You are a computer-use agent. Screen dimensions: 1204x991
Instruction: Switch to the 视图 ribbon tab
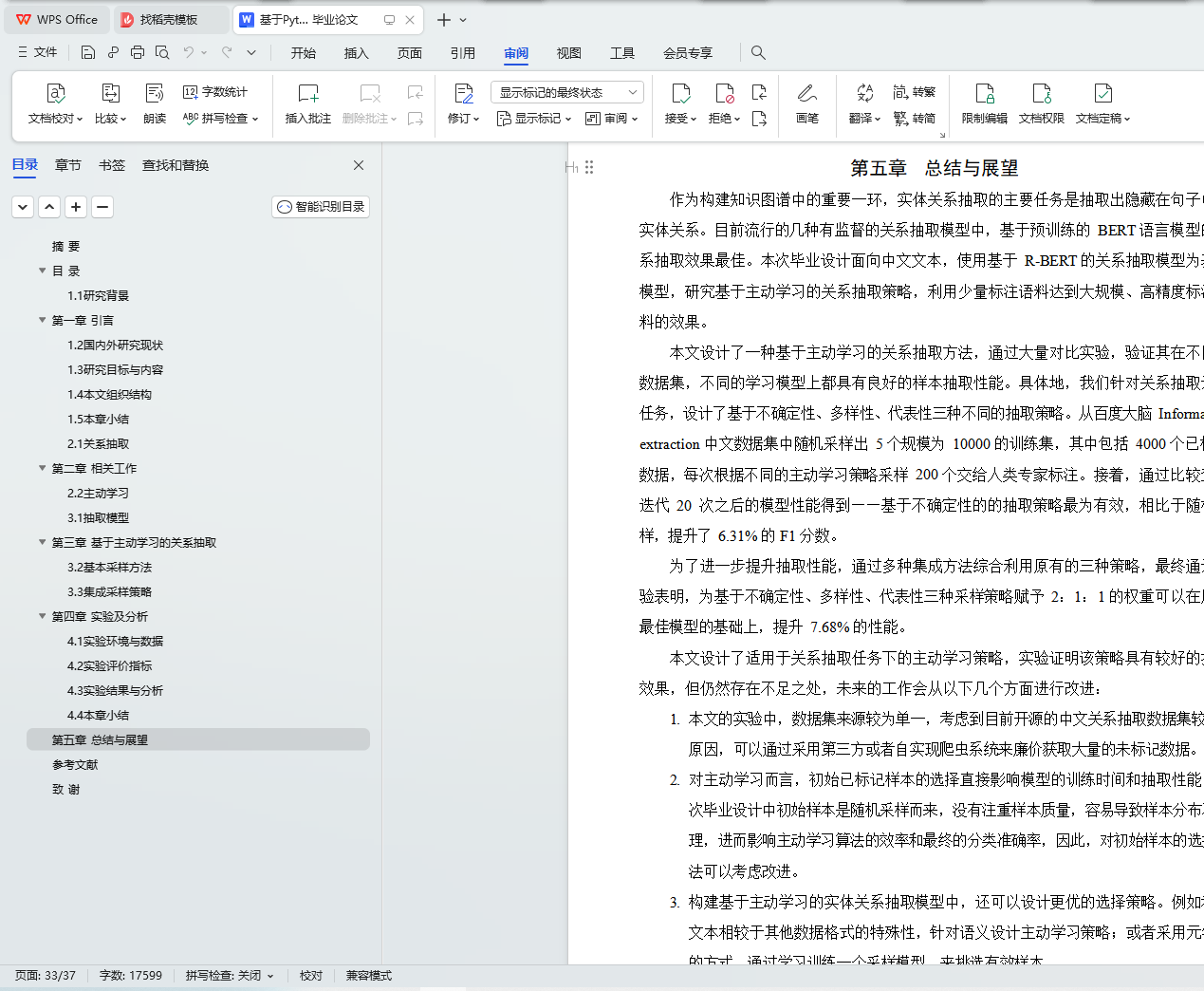[x=569, y=53]
